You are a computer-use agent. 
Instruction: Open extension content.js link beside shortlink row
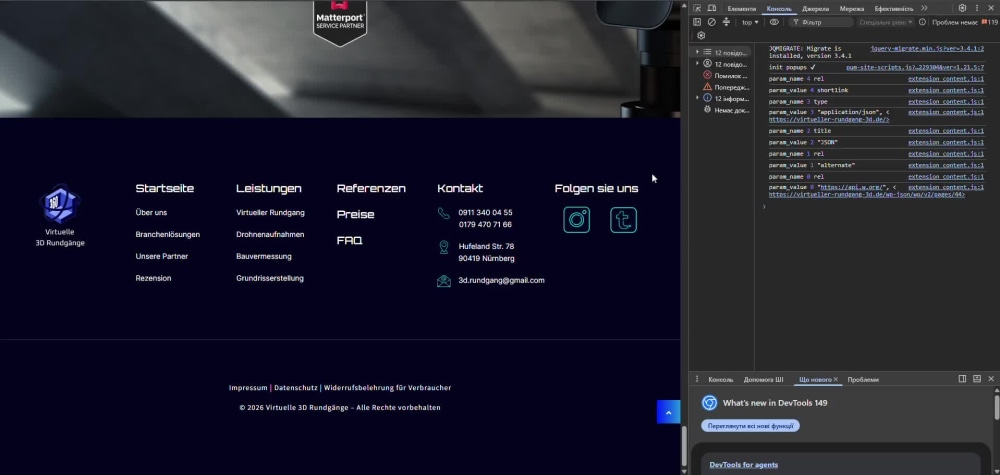click(x=946, y=90)
